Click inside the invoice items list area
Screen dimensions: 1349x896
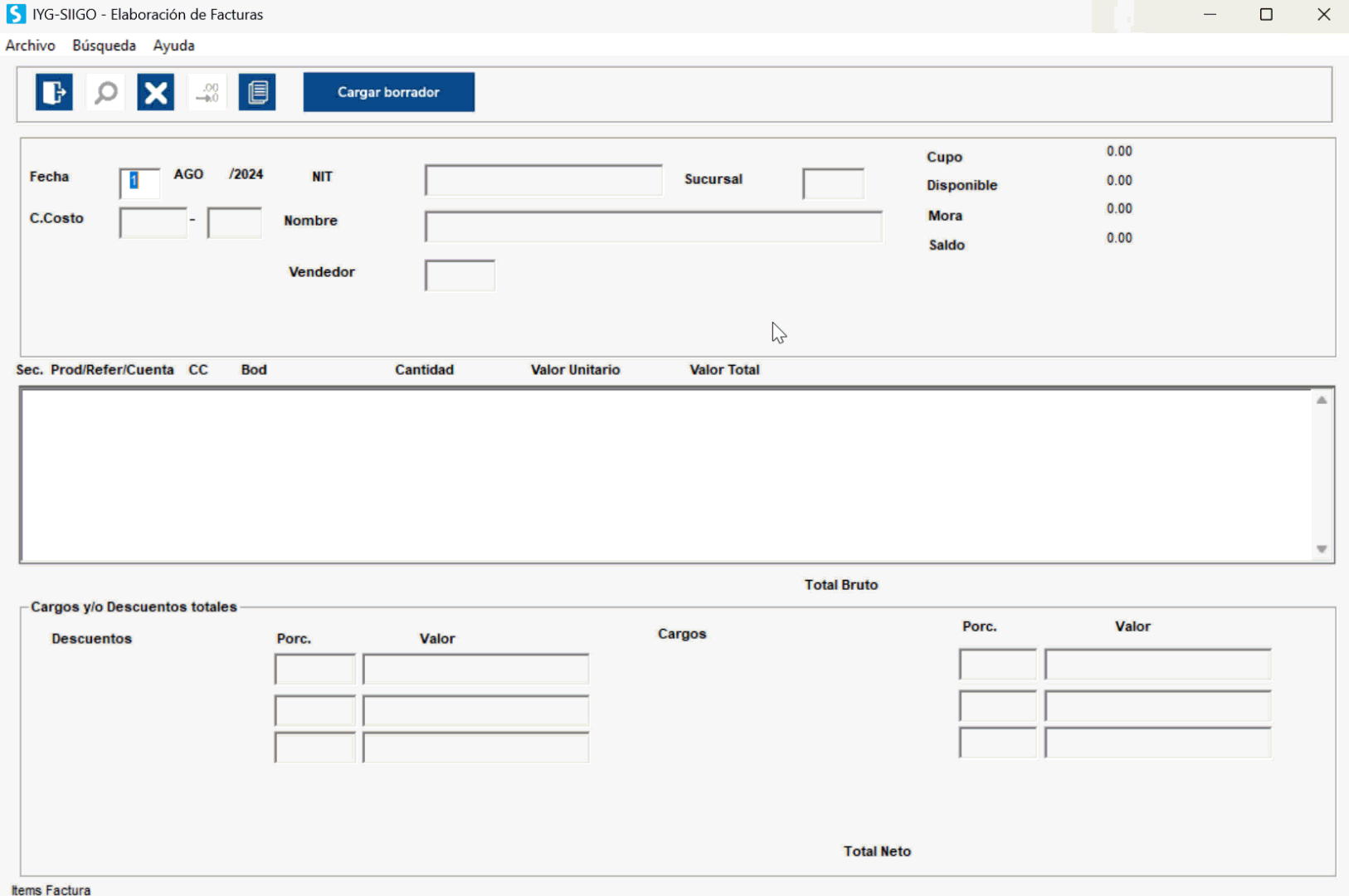click(x=666, y=475)
